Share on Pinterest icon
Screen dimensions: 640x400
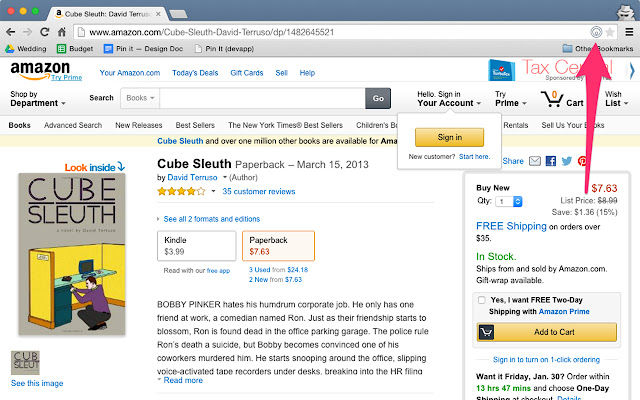(x=581, y=161)
